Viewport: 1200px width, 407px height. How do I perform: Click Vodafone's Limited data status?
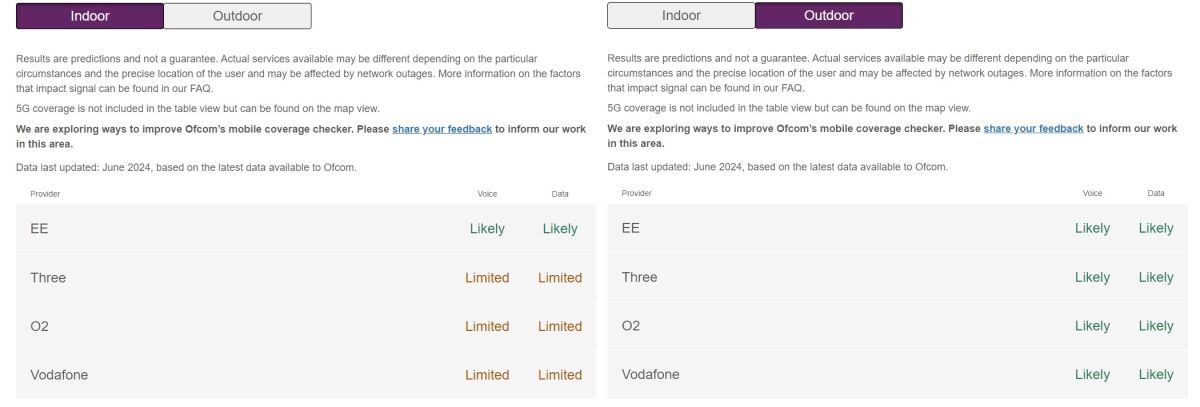[560, 375]
